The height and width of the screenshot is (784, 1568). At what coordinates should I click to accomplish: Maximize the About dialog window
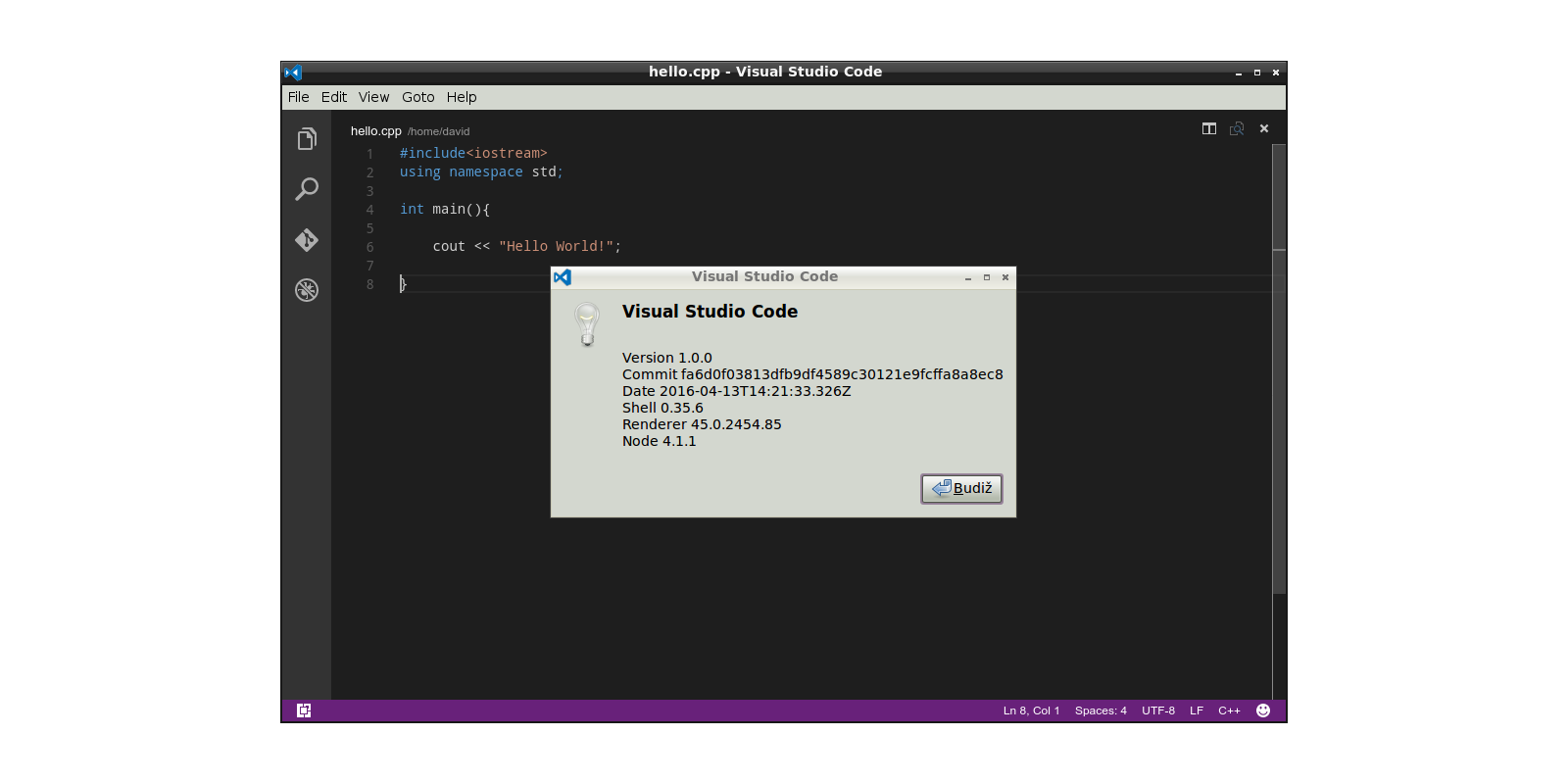[x=987, y=277]
